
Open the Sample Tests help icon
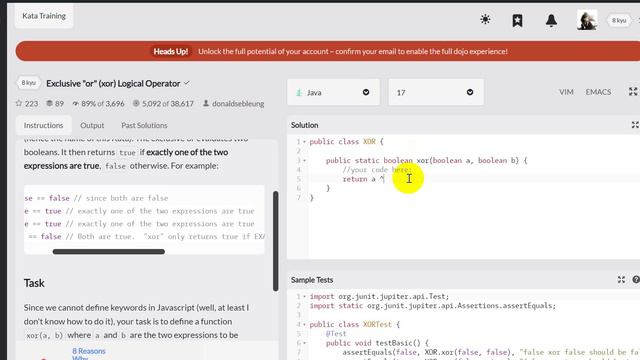636,280
